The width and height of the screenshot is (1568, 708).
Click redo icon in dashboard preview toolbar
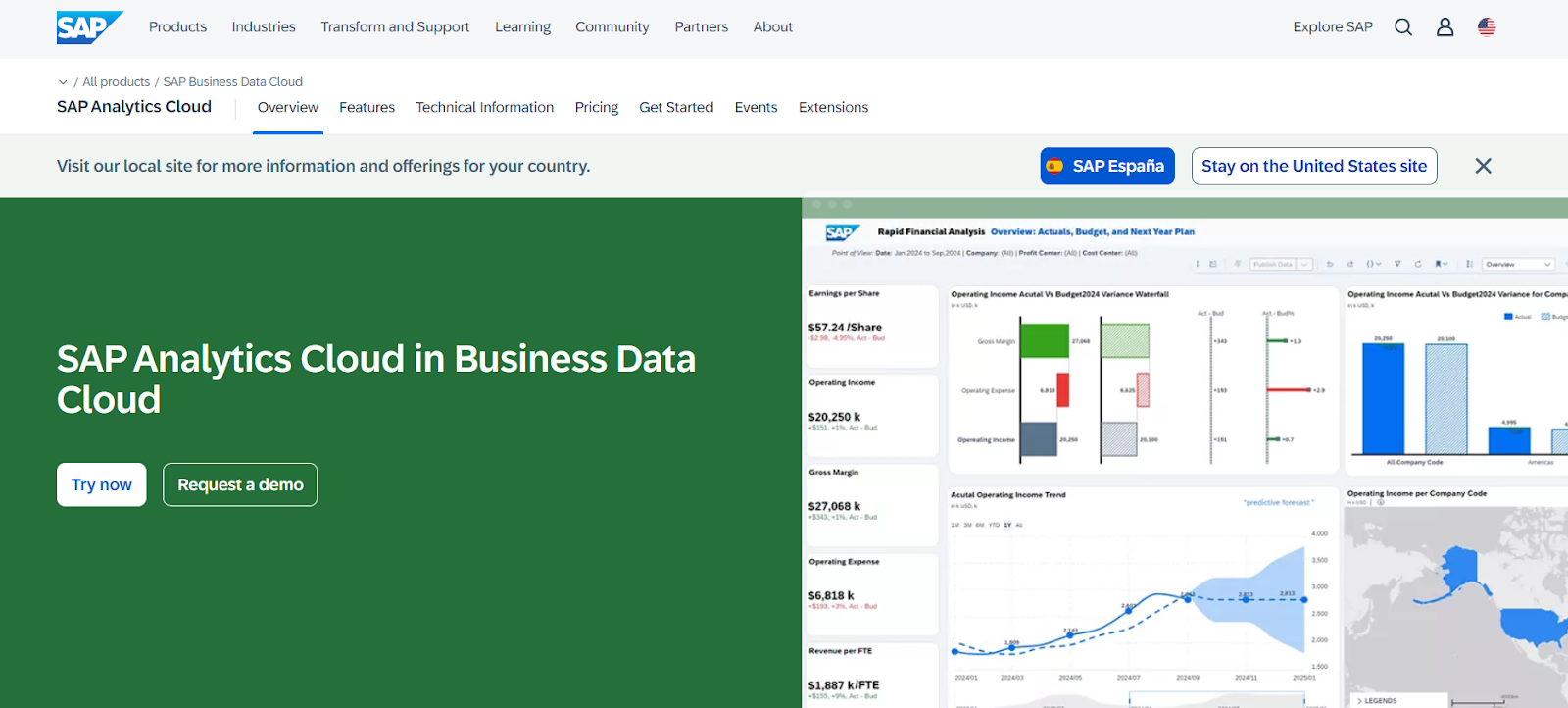(x=1350, y=264)
